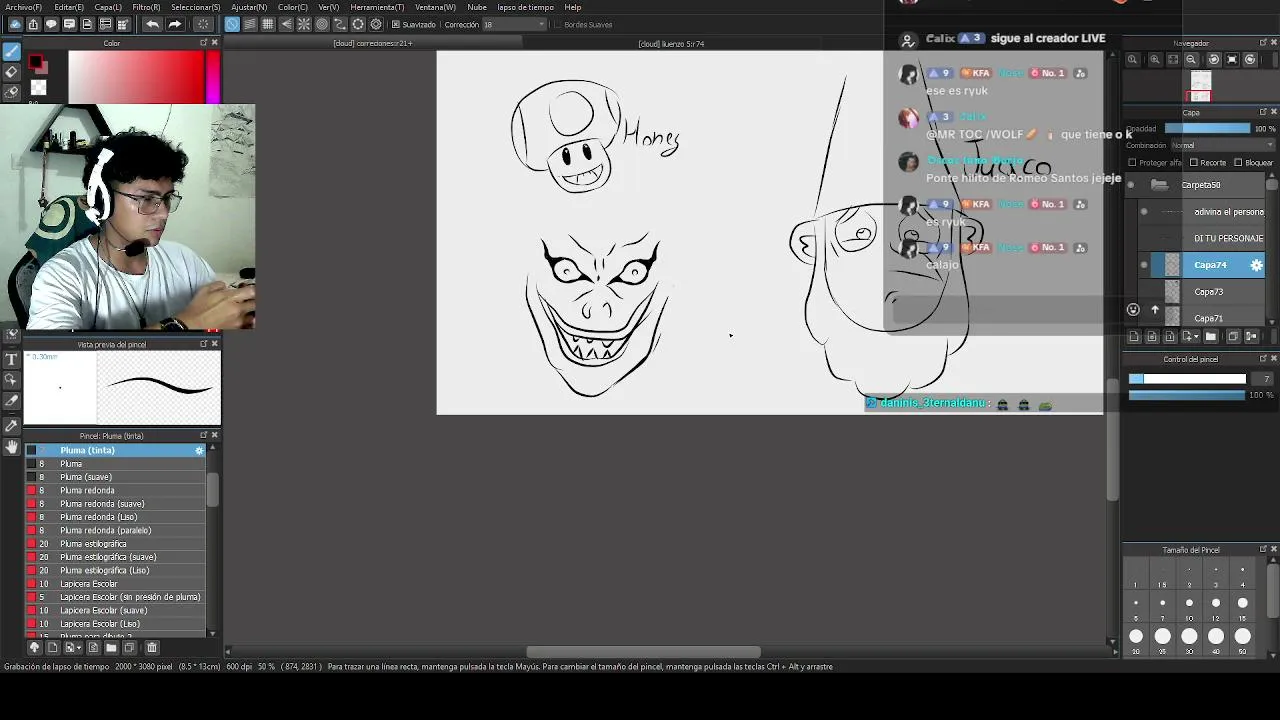The width and height of the screenshot is (1280, 720).
Task: Enable crisscross grid snap
Action: pos(268,24)
